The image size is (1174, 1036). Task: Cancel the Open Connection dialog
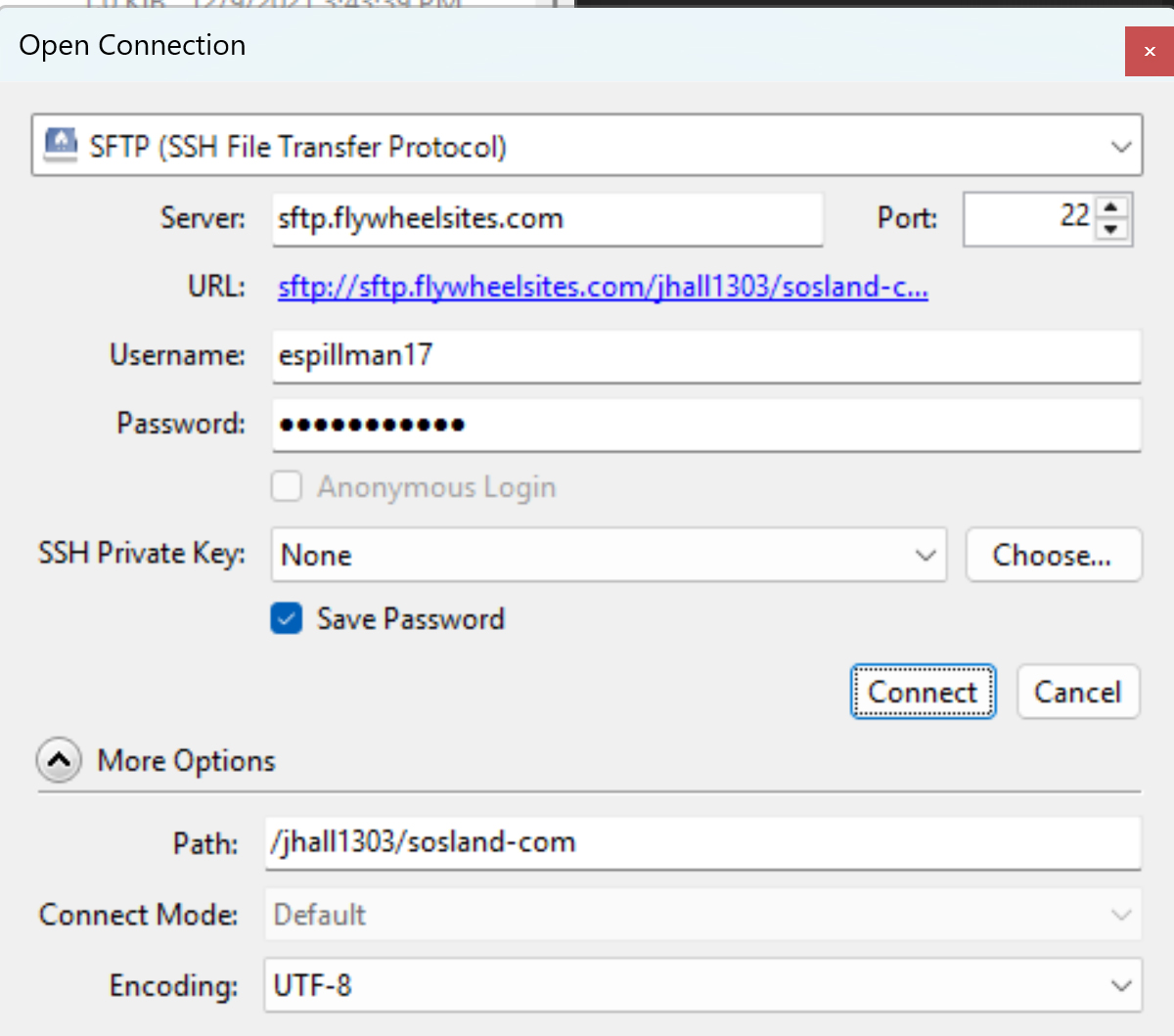[x=1077, y=692]
